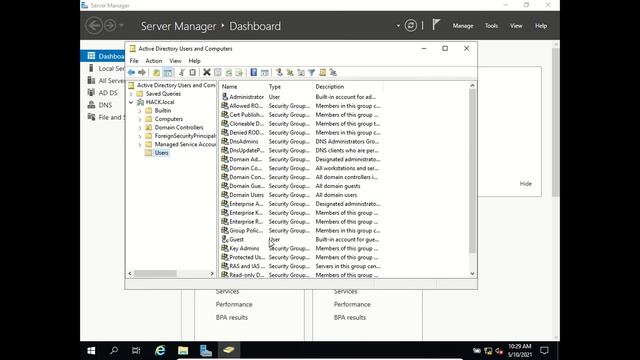
Task: Click the Forward arrow in the ADUC toolbar
Action: click(x=142, y=73)
